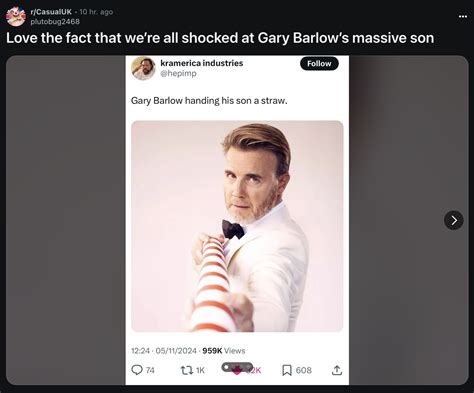Click the gallery page indicator dots
This screenshot has height=393, width=474.
pos(237,367)
